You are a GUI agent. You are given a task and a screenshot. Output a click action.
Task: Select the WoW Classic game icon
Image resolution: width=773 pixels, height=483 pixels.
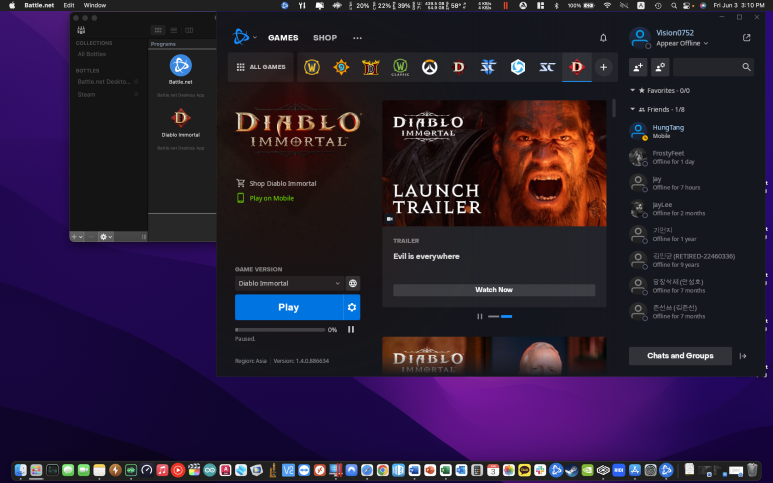coord(400,67)
